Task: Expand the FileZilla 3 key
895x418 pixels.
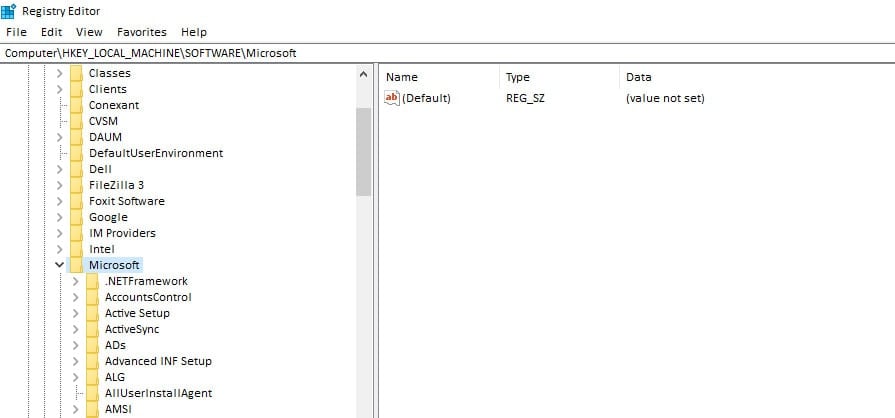Action: click(x=59, y=185)
